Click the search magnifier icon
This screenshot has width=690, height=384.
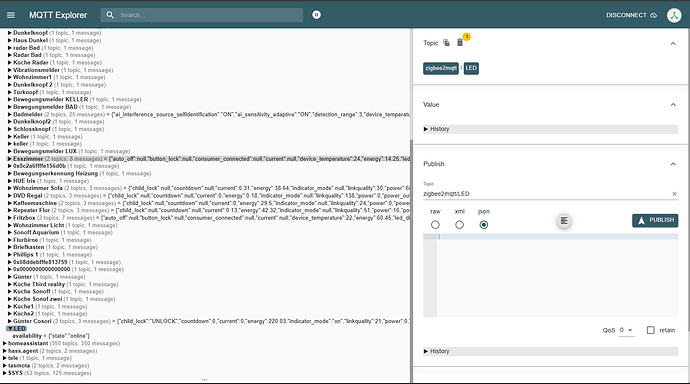coord(110,15)
